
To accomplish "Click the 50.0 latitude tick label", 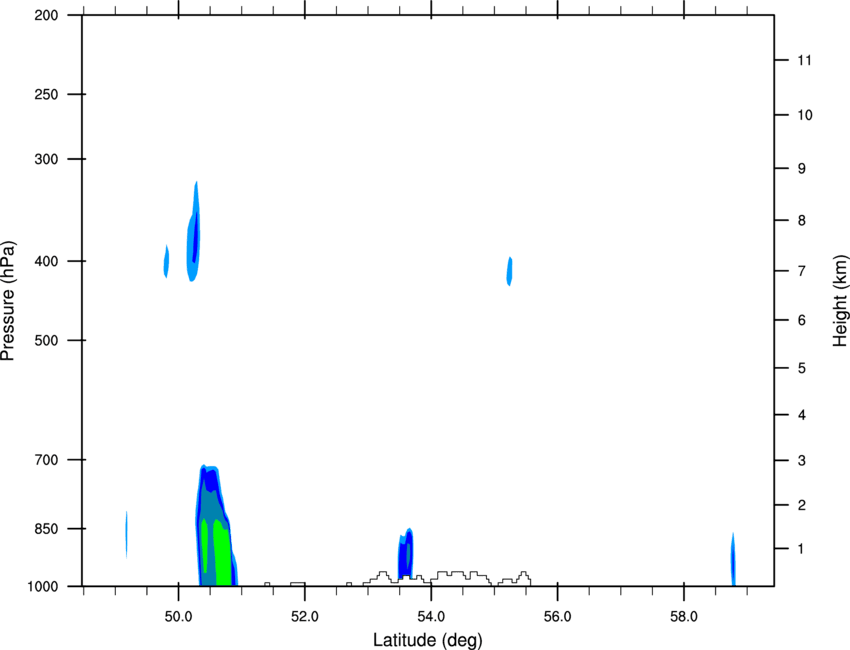I will [x=178, y=617].
